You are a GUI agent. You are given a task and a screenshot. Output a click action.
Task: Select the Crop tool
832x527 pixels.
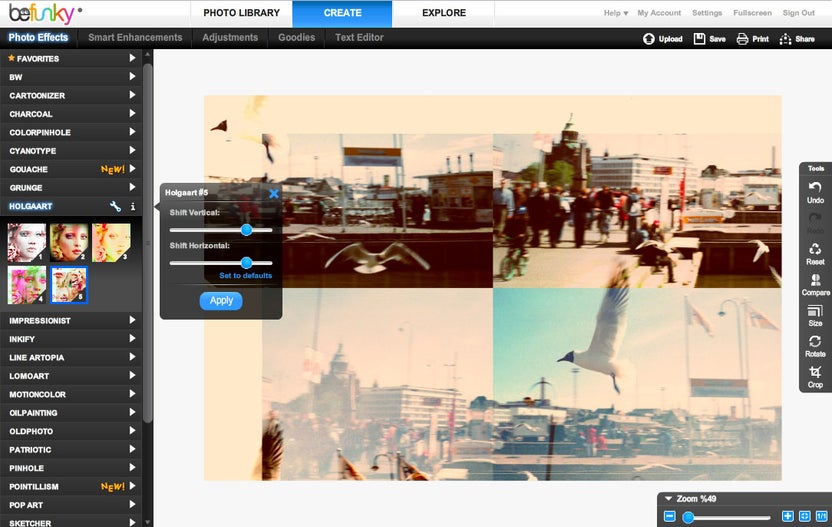815,377
